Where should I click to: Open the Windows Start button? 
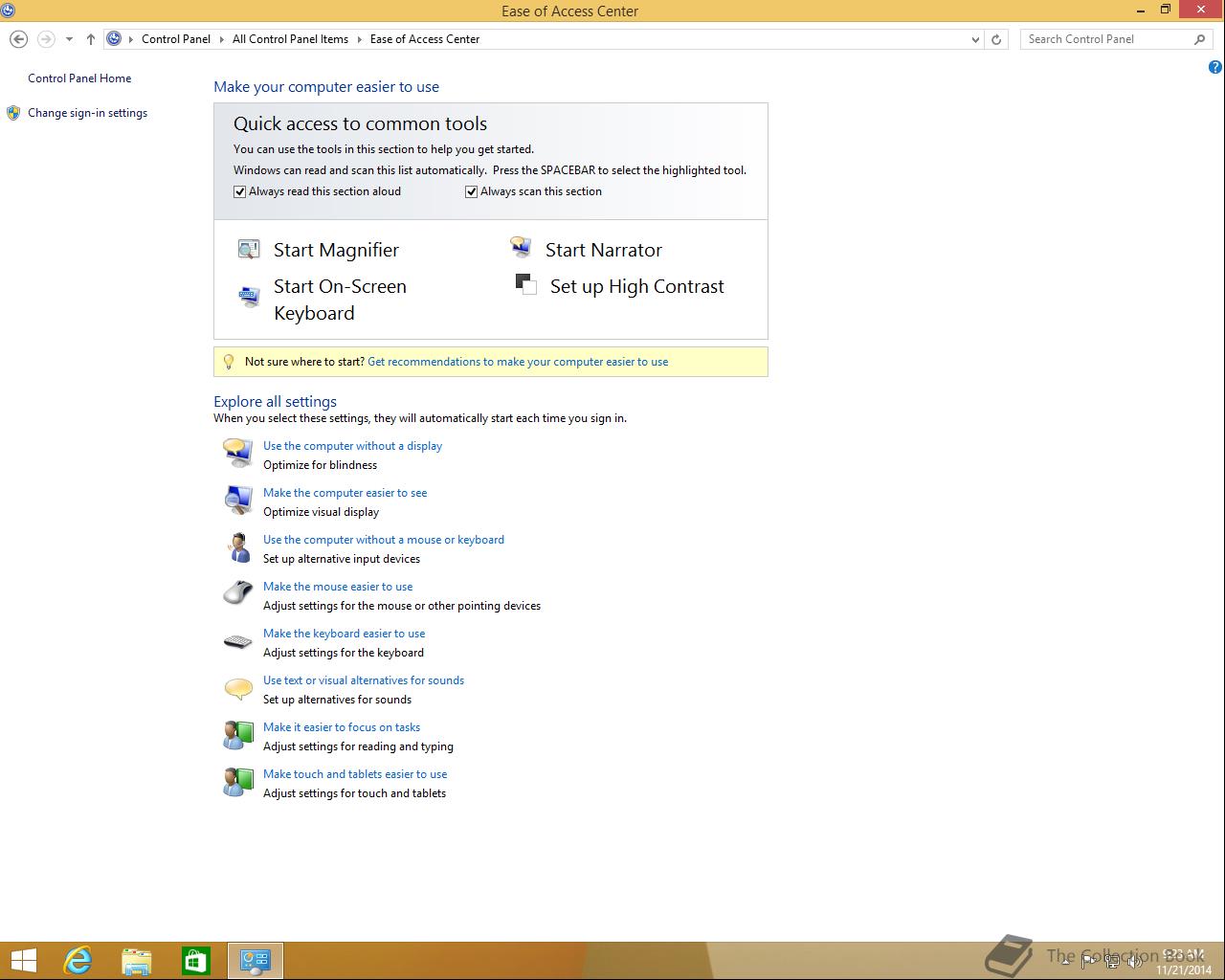23,961
